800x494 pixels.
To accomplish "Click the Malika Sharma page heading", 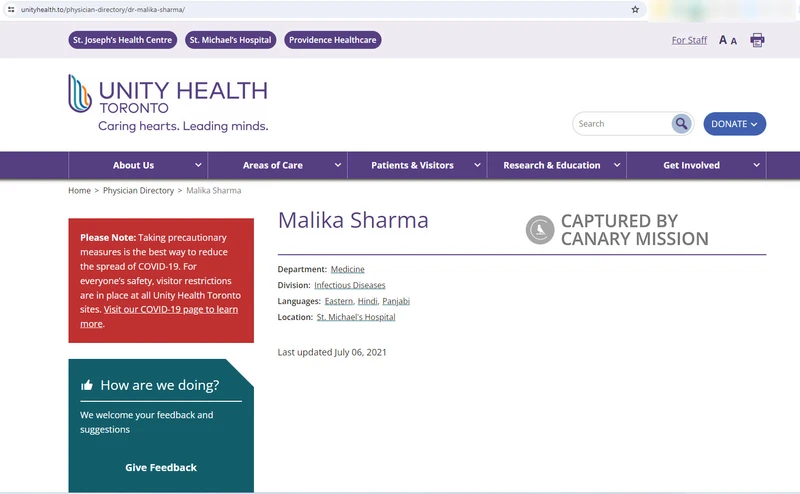I will pyautogui.click(x=353, y=220).
